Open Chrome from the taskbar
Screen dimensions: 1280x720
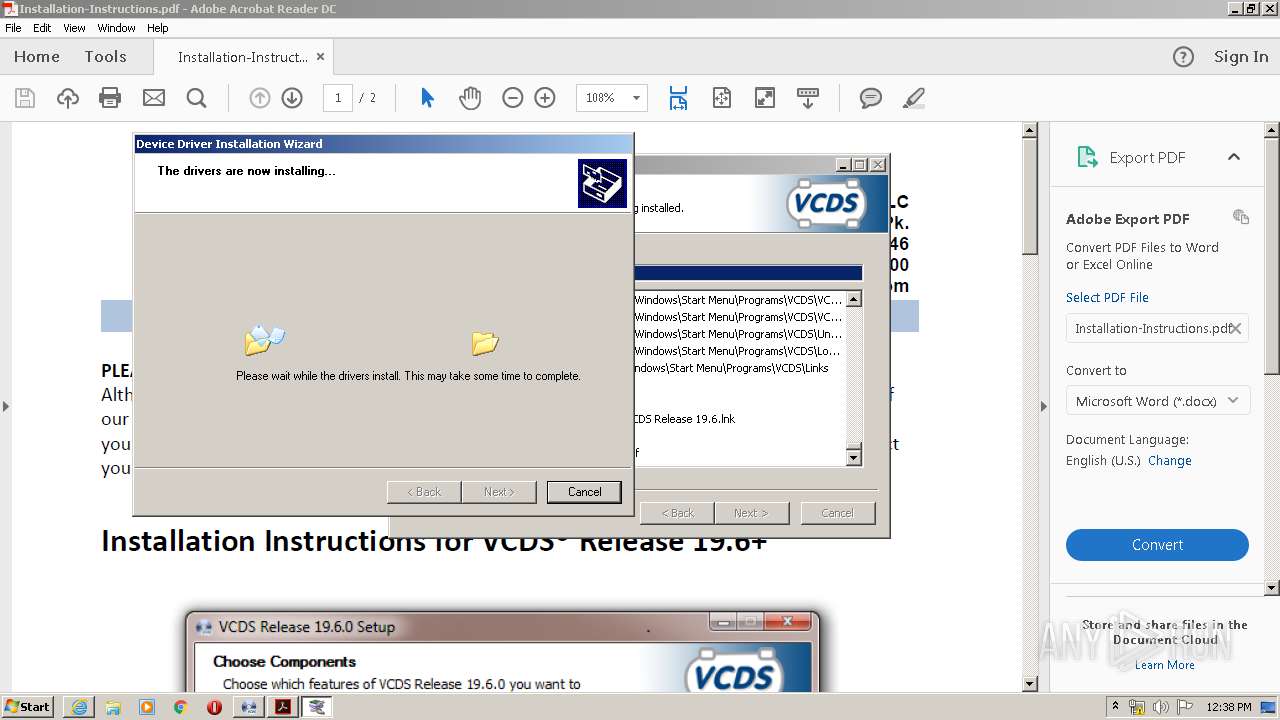click(x=180, y=707)
